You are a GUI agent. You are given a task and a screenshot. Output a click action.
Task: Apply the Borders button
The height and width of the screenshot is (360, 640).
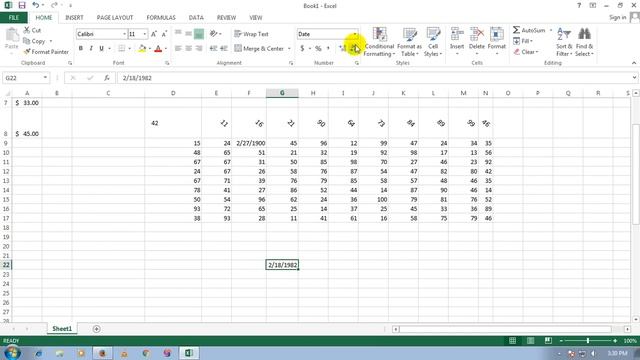point(122,49)
